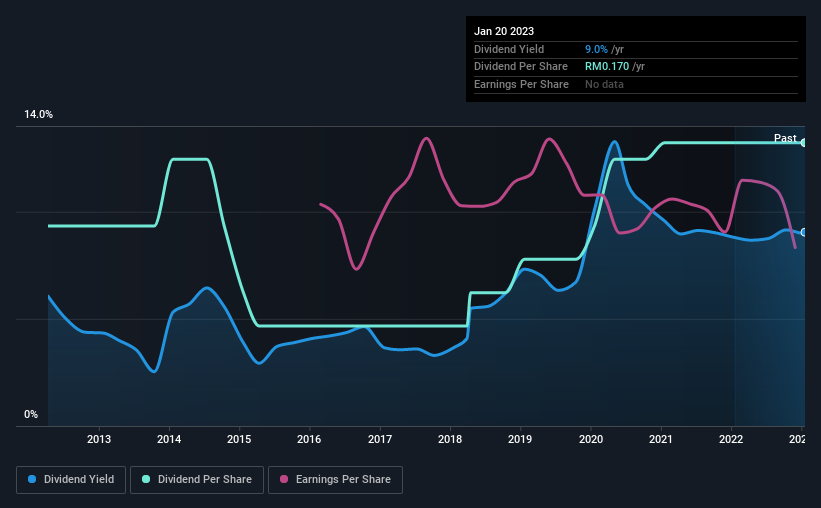The height and width of the screenshot is (508, 821).
Task: Toggle the Dividend Yield legend button
Action: tap(71, 480)
